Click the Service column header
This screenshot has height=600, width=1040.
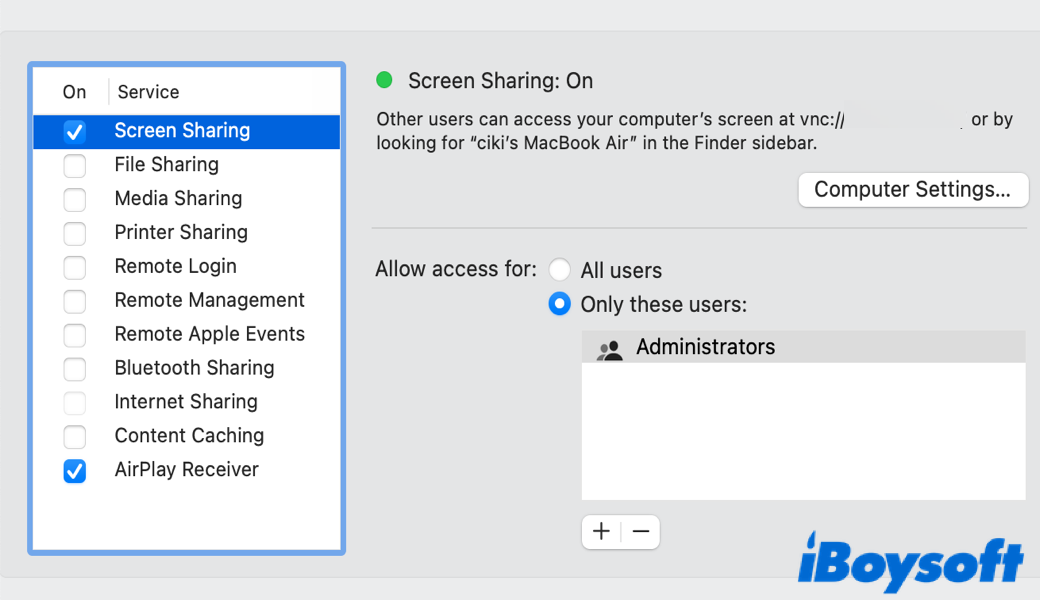pos(148,92)
